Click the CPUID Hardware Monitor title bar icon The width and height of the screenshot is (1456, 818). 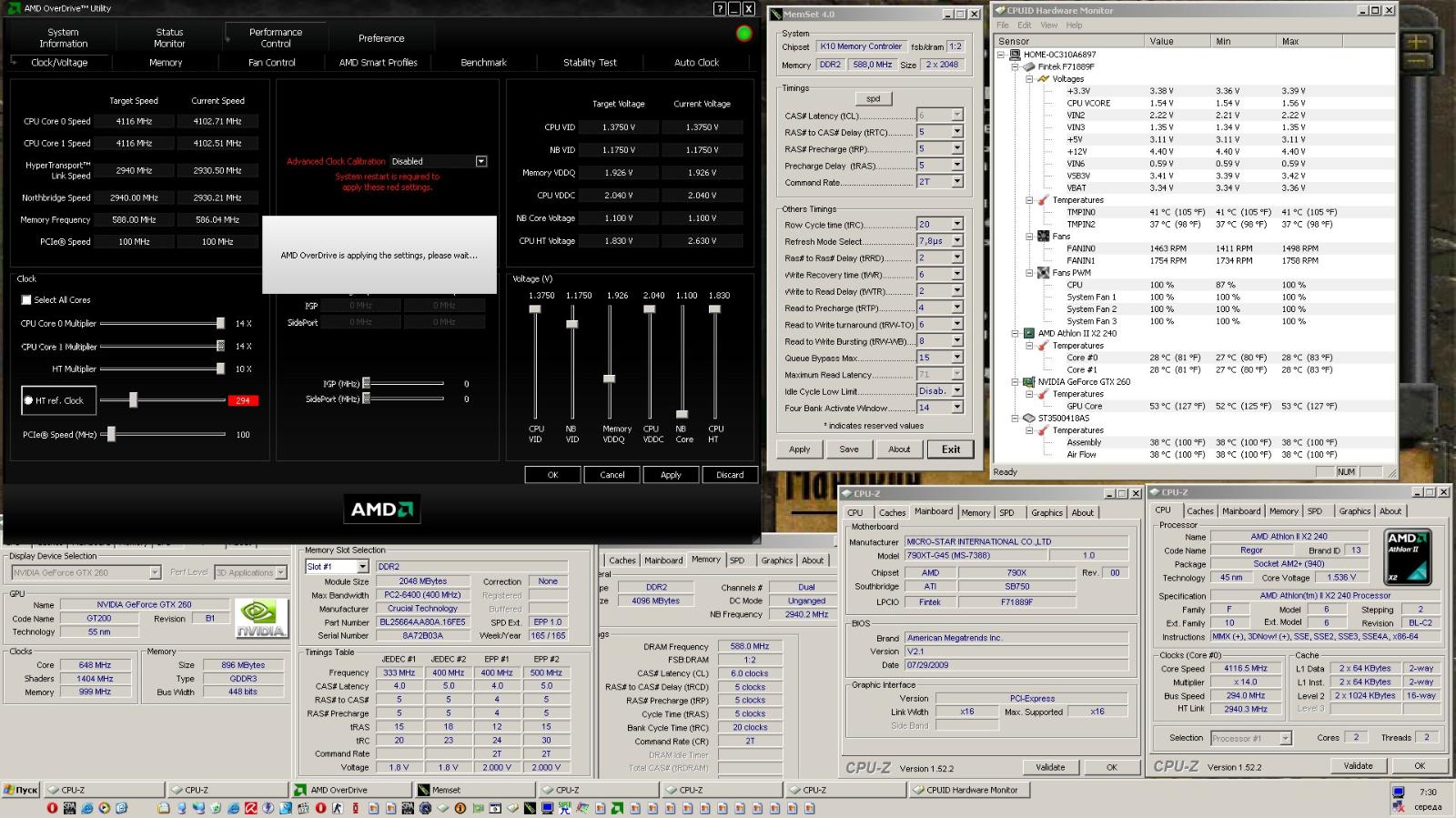point(1000,10)
